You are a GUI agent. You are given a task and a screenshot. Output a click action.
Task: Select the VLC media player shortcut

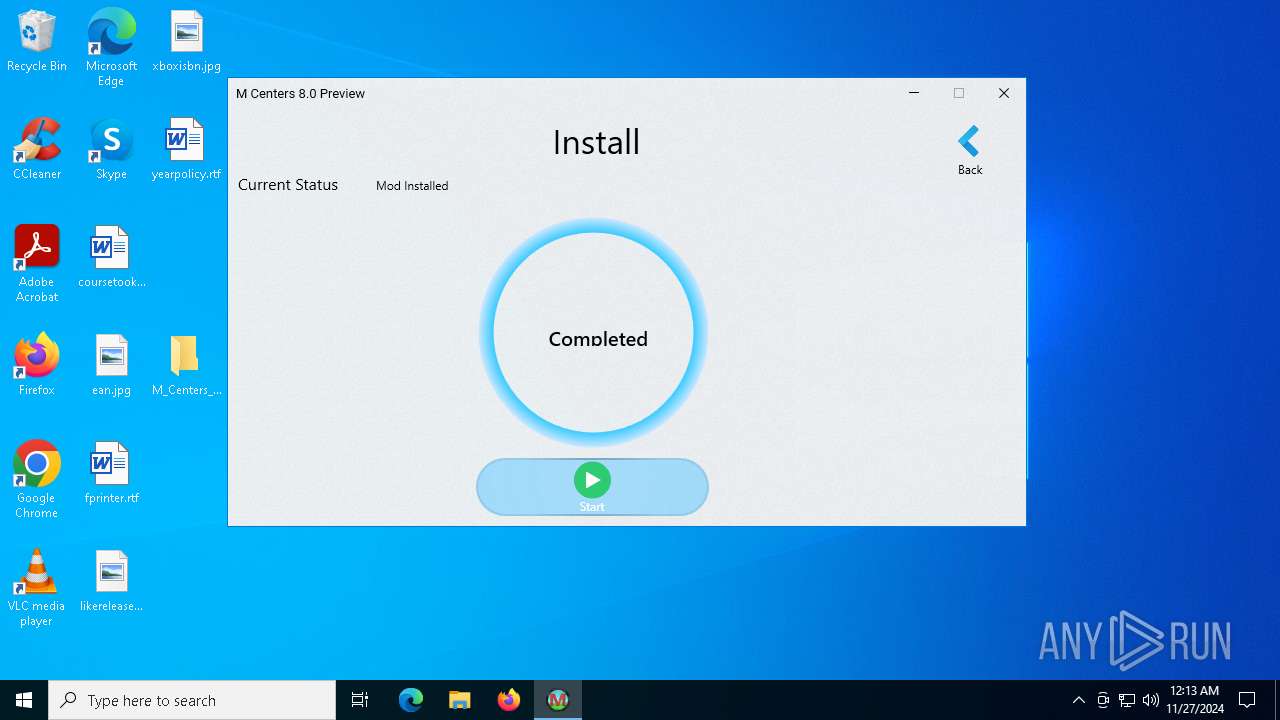click(x=37, y=587)
